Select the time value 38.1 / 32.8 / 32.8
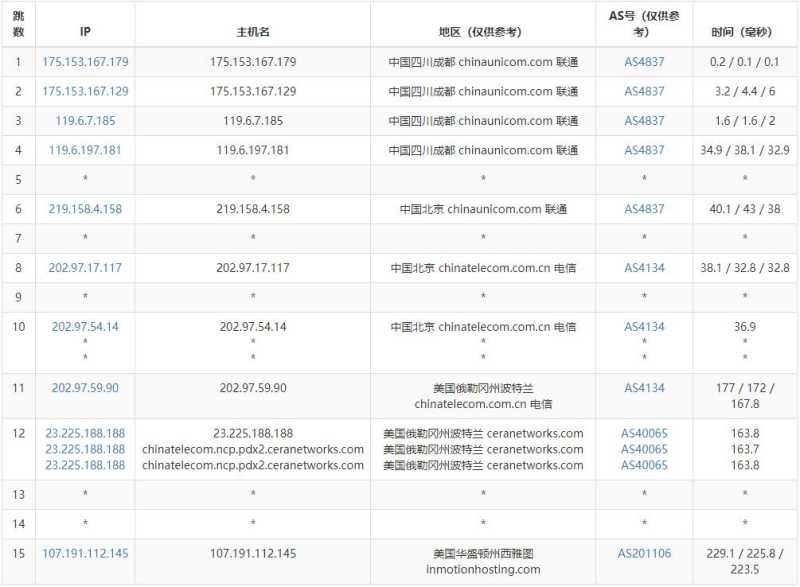Viewport: 800px width, 587px height. point(744,268)
